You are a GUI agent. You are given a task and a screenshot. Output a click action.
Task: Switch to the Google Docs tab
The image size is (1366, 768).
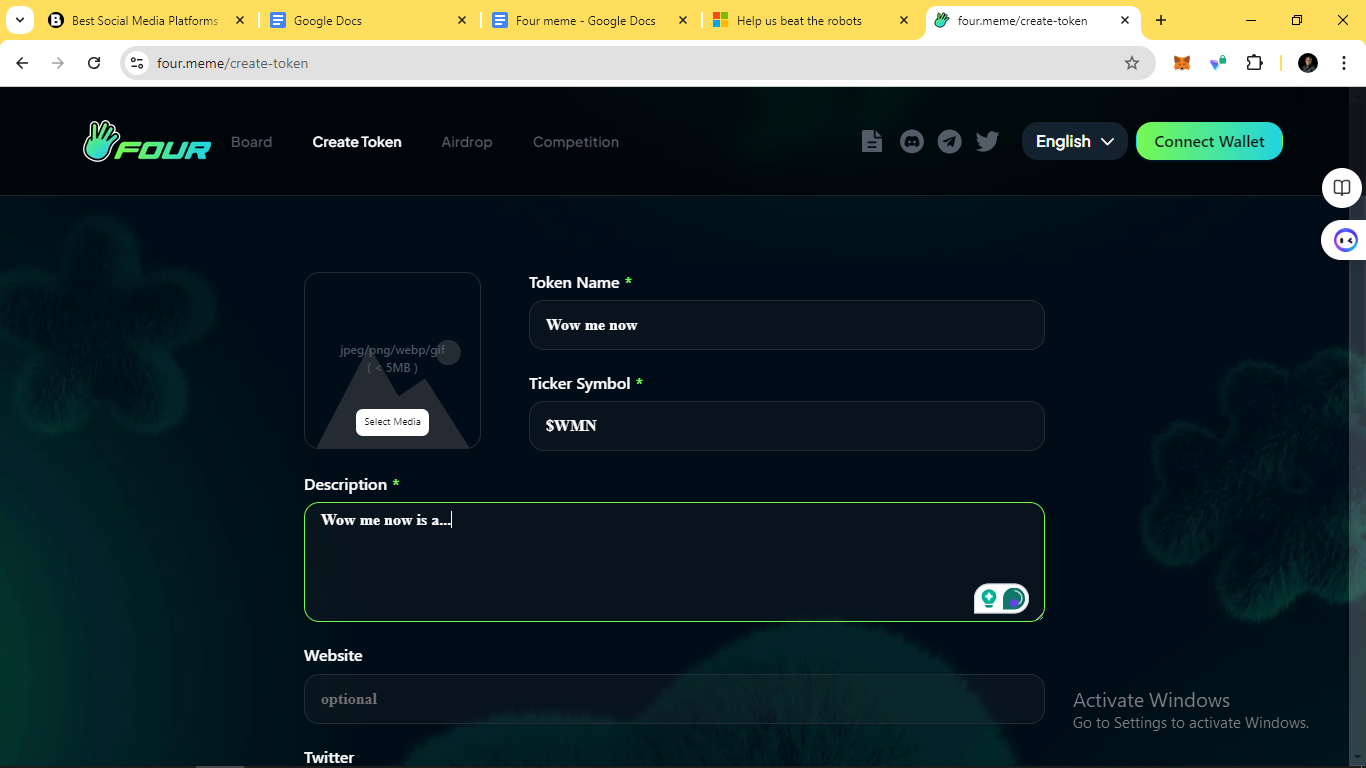pos(369,20)
